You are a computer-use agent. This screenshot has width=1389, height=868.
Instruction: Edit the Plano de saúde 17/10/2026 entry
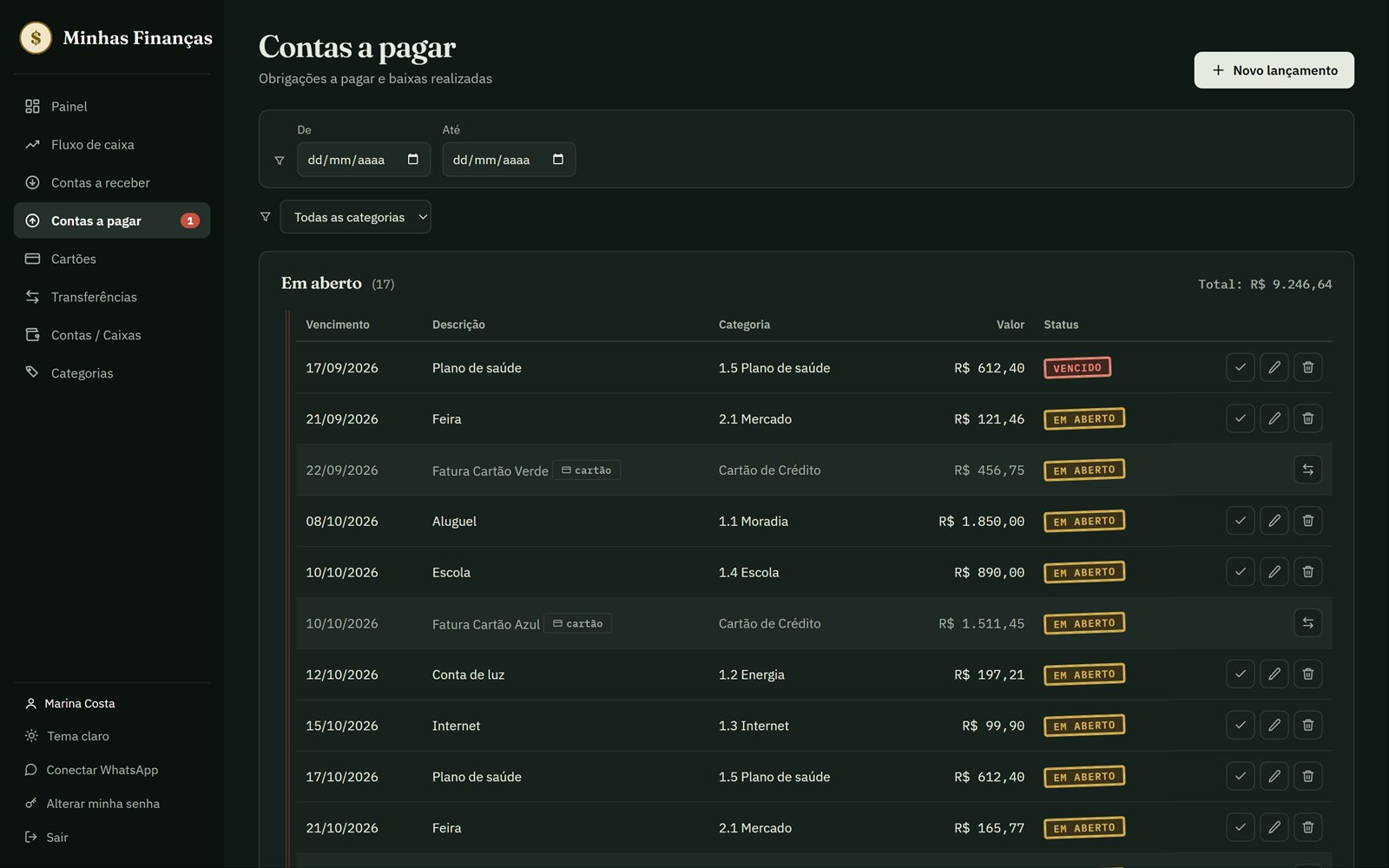tap(1274, 777)
